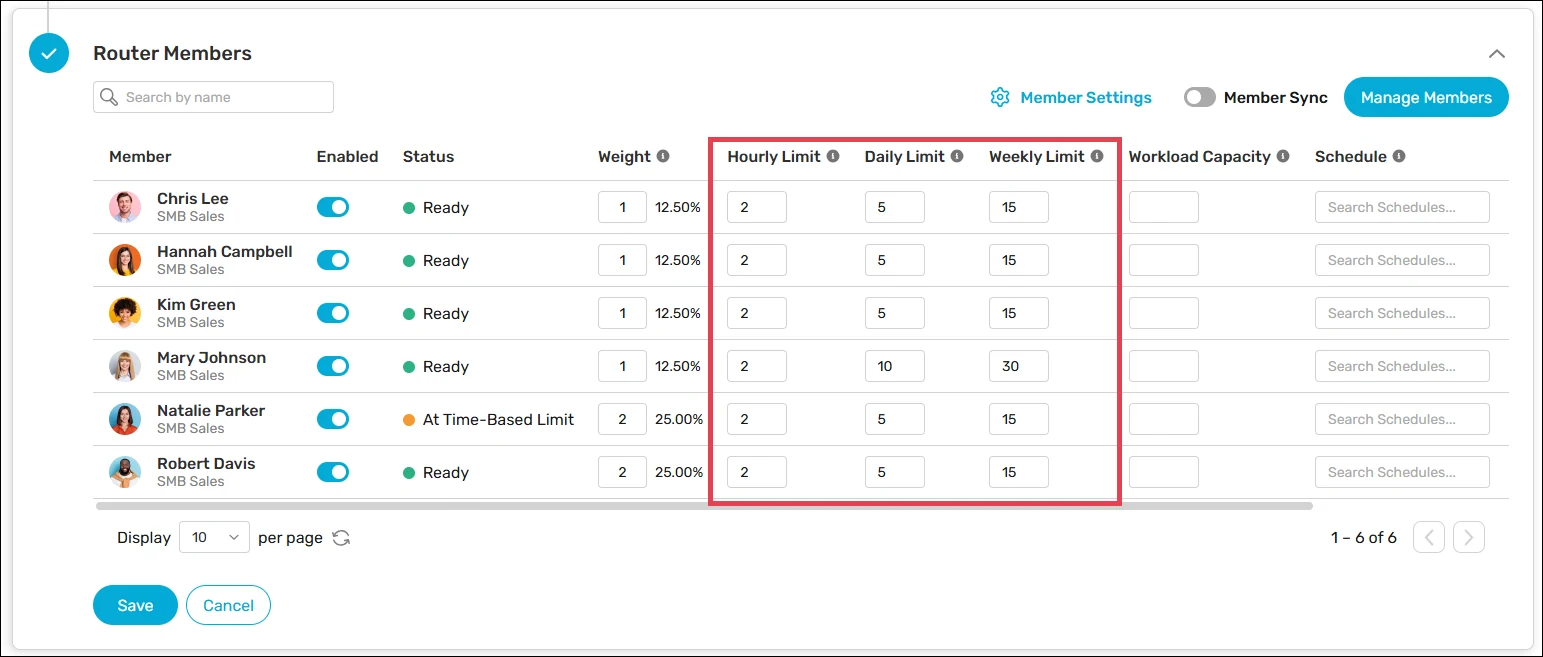Click Natalie Parker's Weight input
This screenshot has height=657, width=1543.
(622, 419)
